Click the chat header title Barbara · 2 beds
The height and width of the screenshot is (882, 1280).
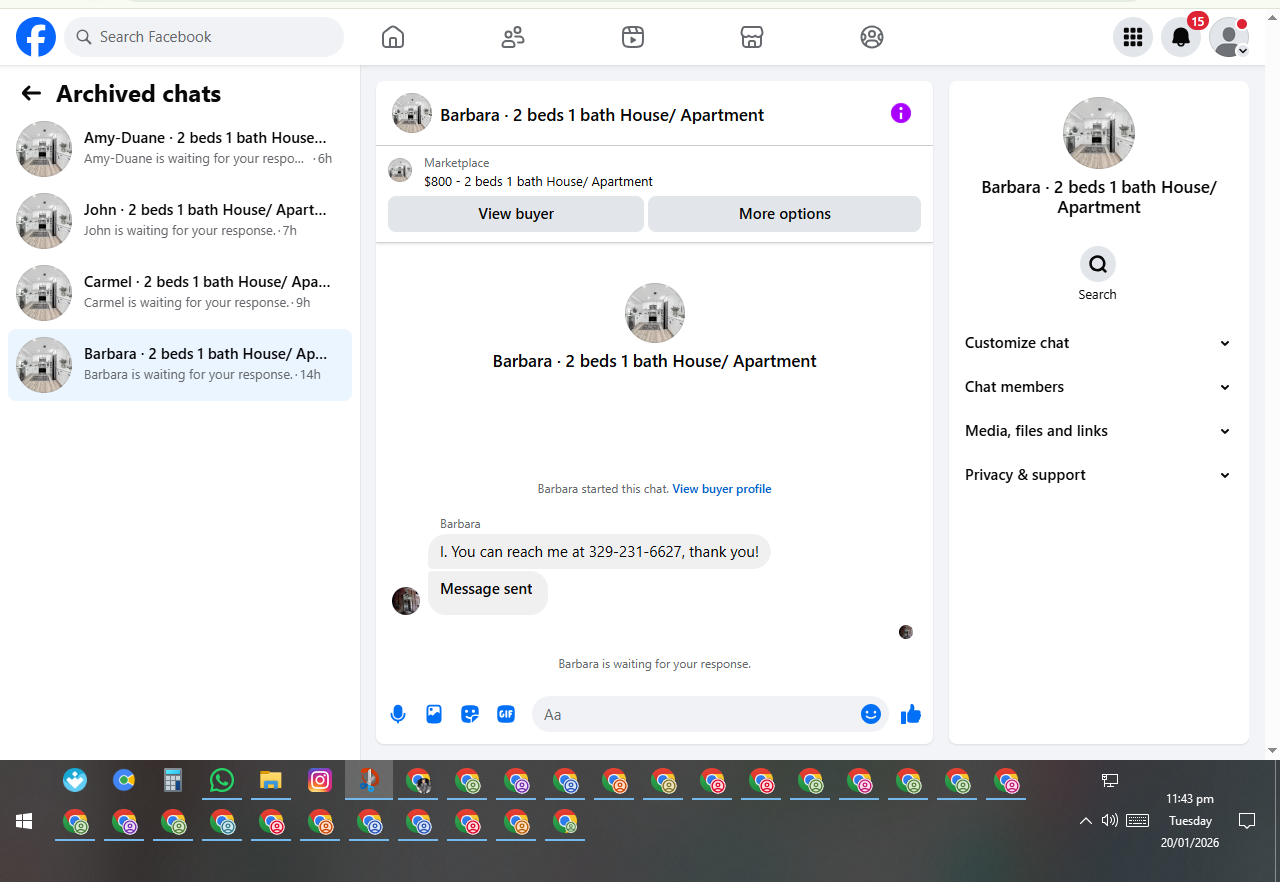click(602, 115)
